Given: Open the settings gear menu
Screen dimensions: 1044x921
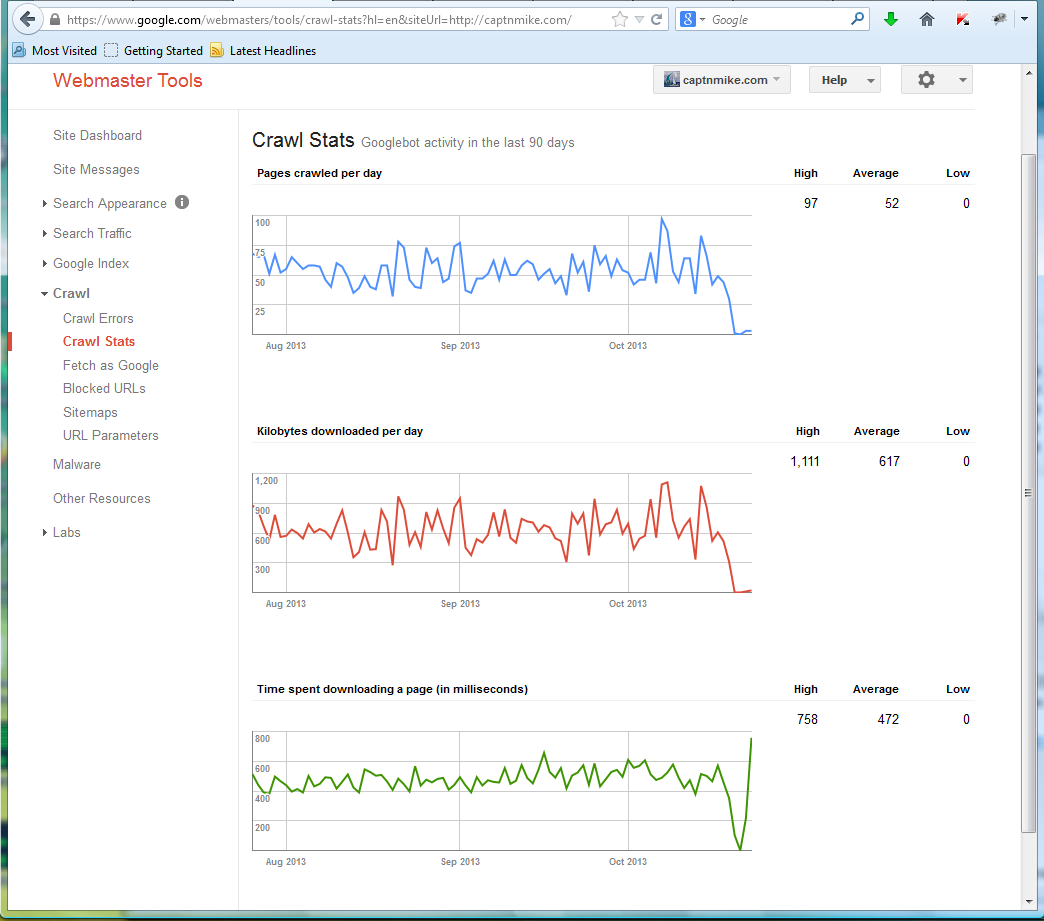Looking at the screenshot, I should coord(936,80).
